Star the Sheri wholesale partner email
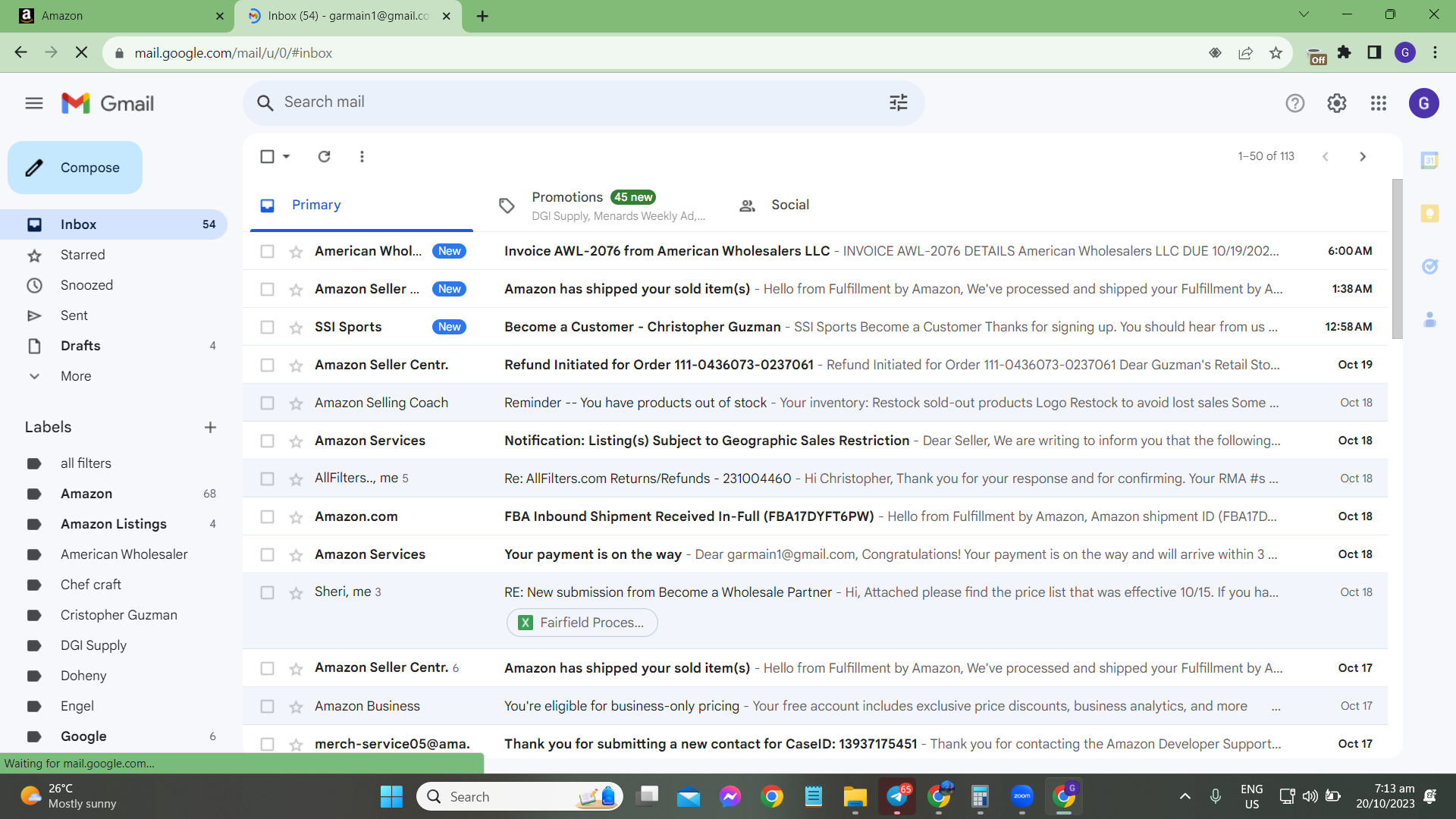Image resolution: width=1456 pixels, height=819 pixels. tap(296, 593)
